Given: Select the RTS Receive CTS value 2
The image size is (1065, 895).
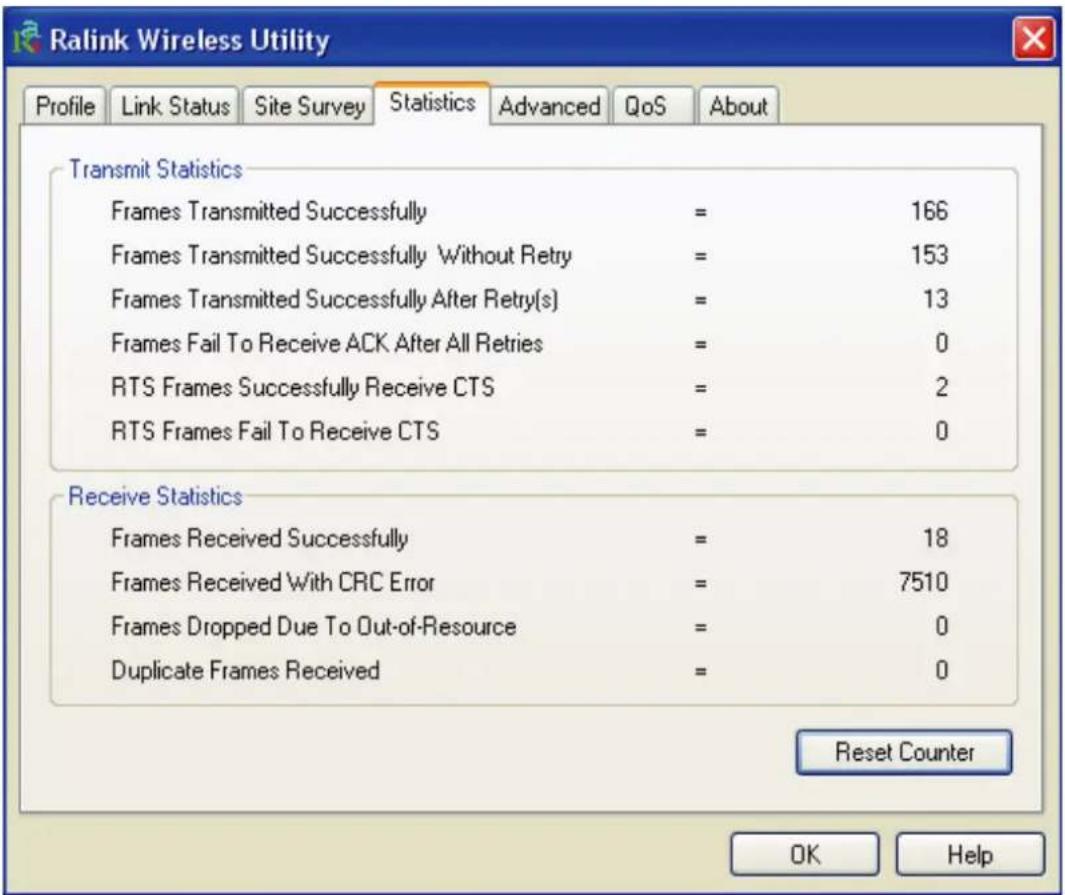Looking at the screenshot, I should click(x=941, y=387).
